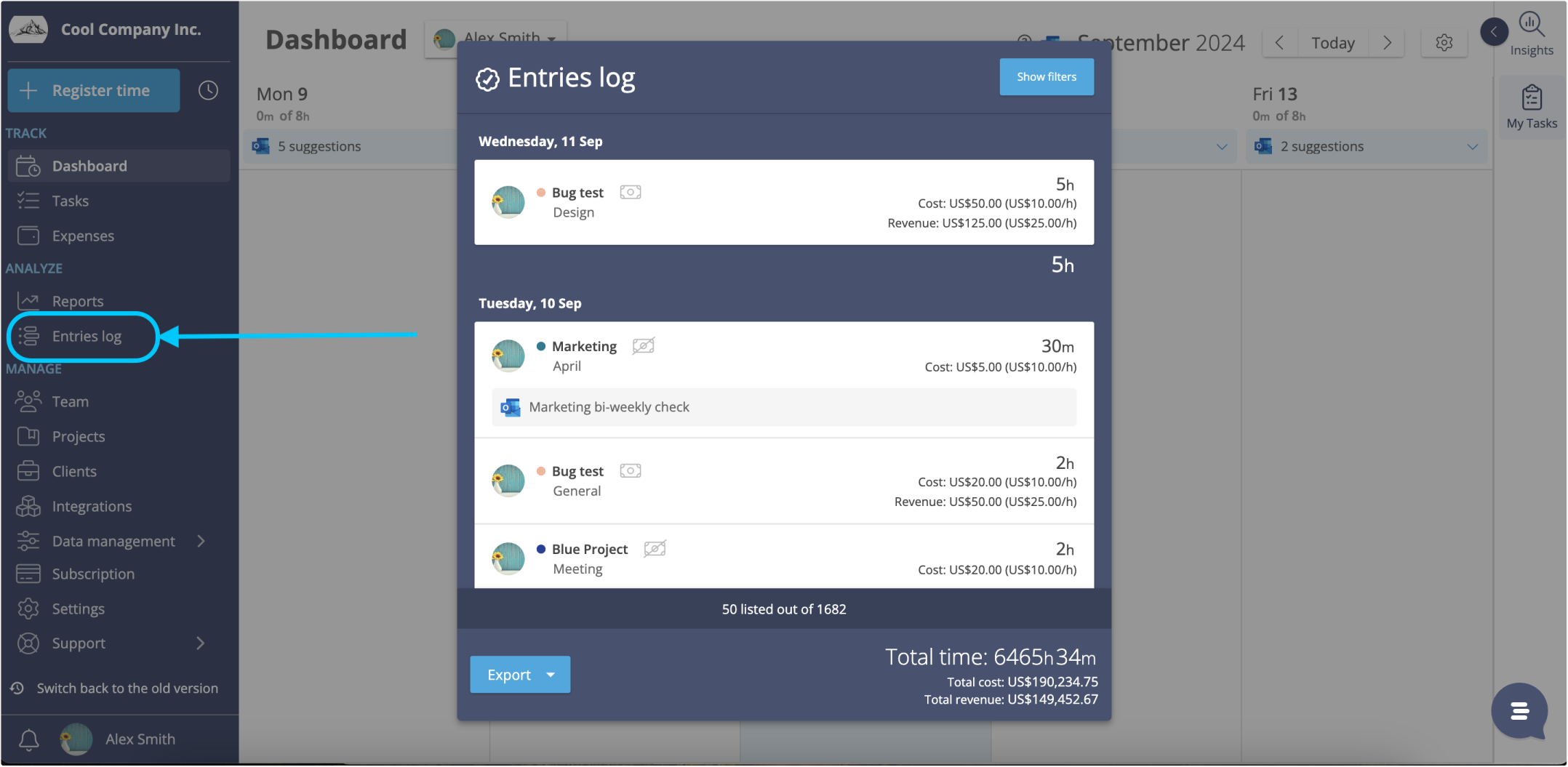This screenshot has width=1568, height=767.
Task: Toggle non-billable icon on Blue Project entry
Action: point(655,549)
